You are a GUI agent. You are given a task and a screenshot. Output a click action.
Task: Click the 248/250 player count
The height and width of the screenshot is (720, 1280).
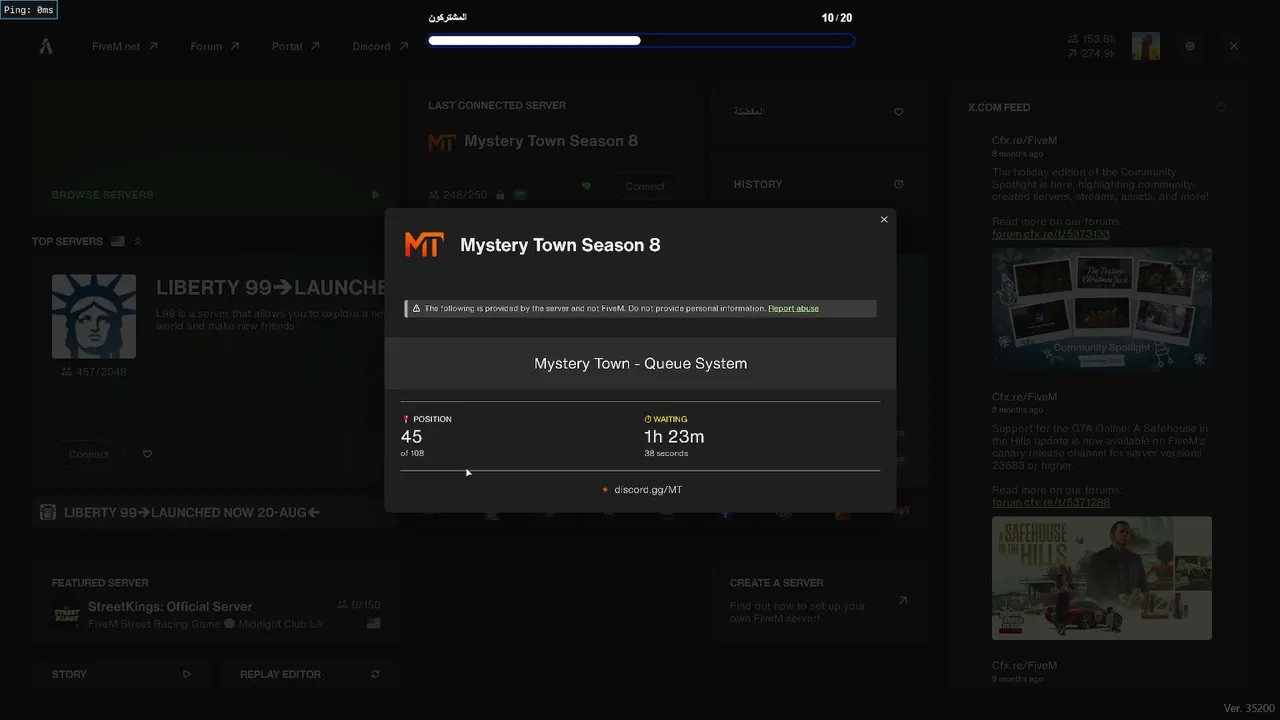click(x=464, y=195)
